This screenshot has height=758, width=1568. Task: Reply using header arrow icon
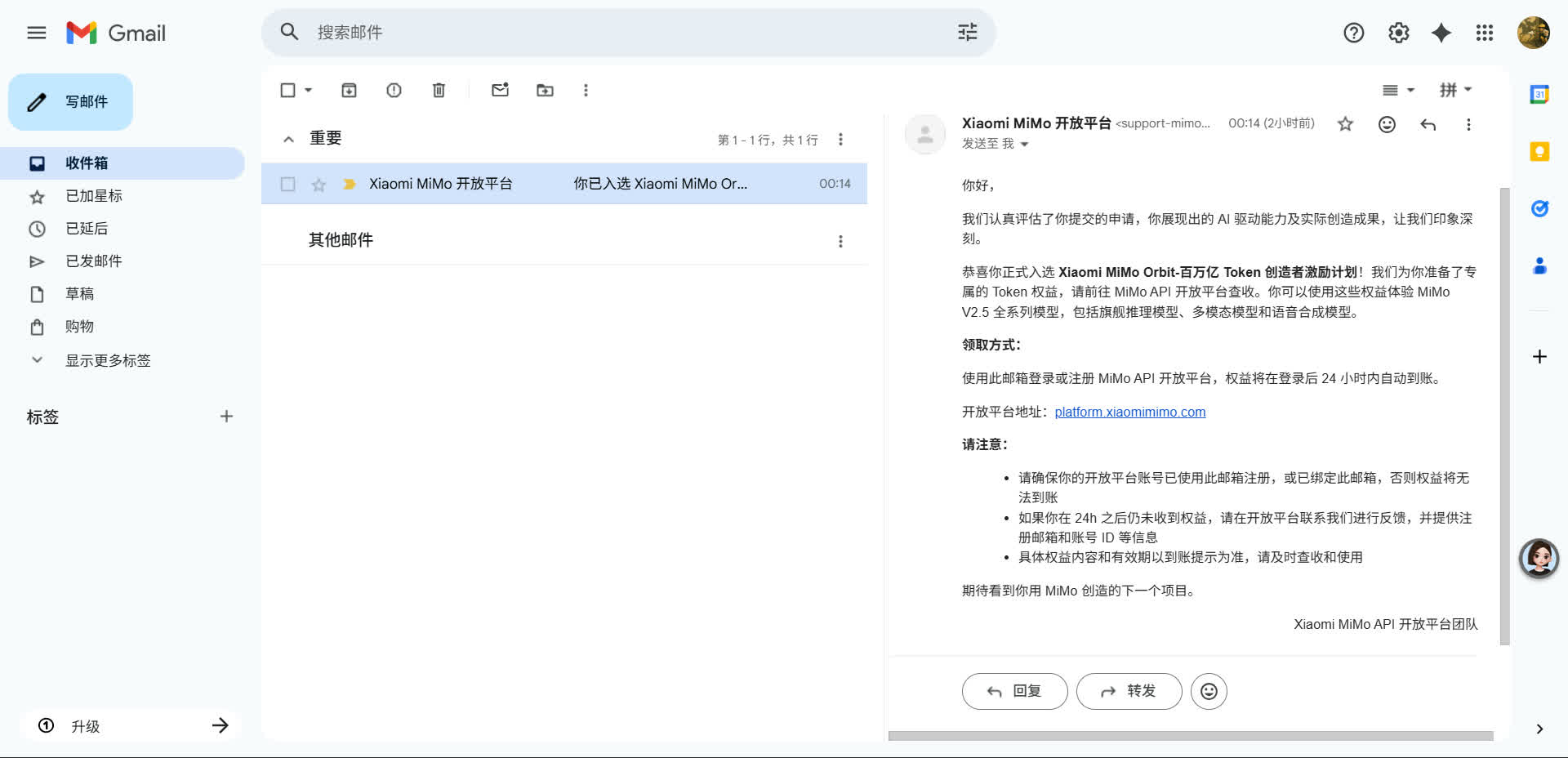click(x=1428, y=124)
